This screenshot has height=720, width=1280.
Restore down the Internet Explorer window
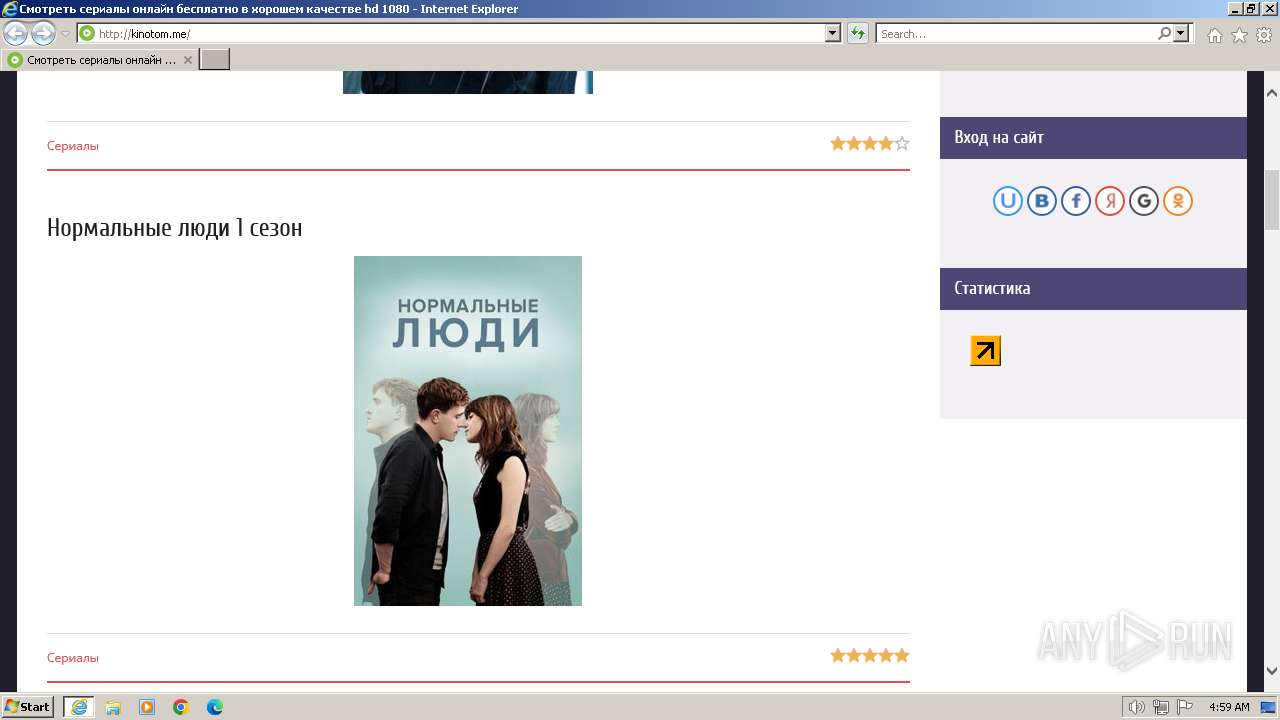[x=1250, y=9]
